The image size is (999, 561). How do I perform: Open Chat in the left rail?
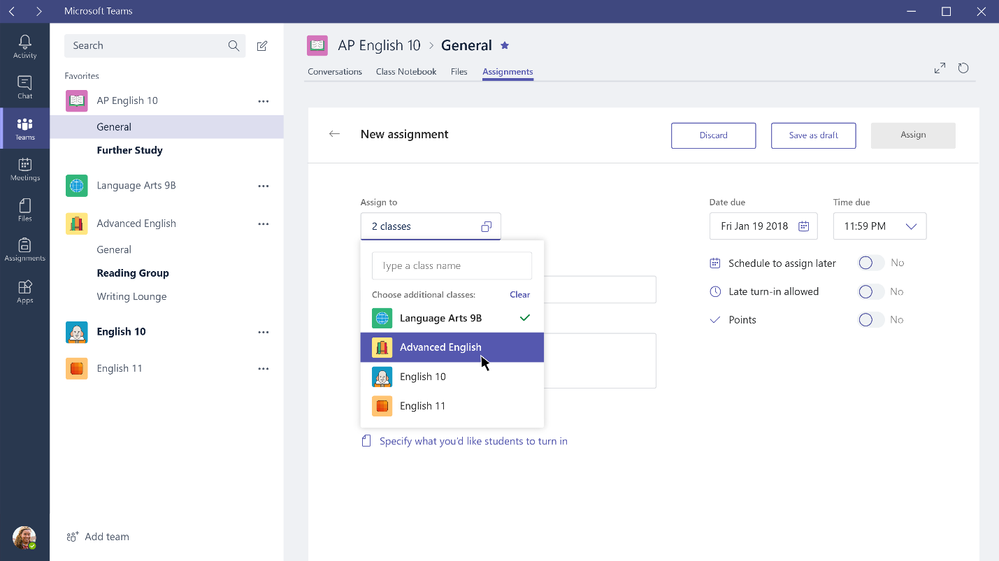point(25,87)
